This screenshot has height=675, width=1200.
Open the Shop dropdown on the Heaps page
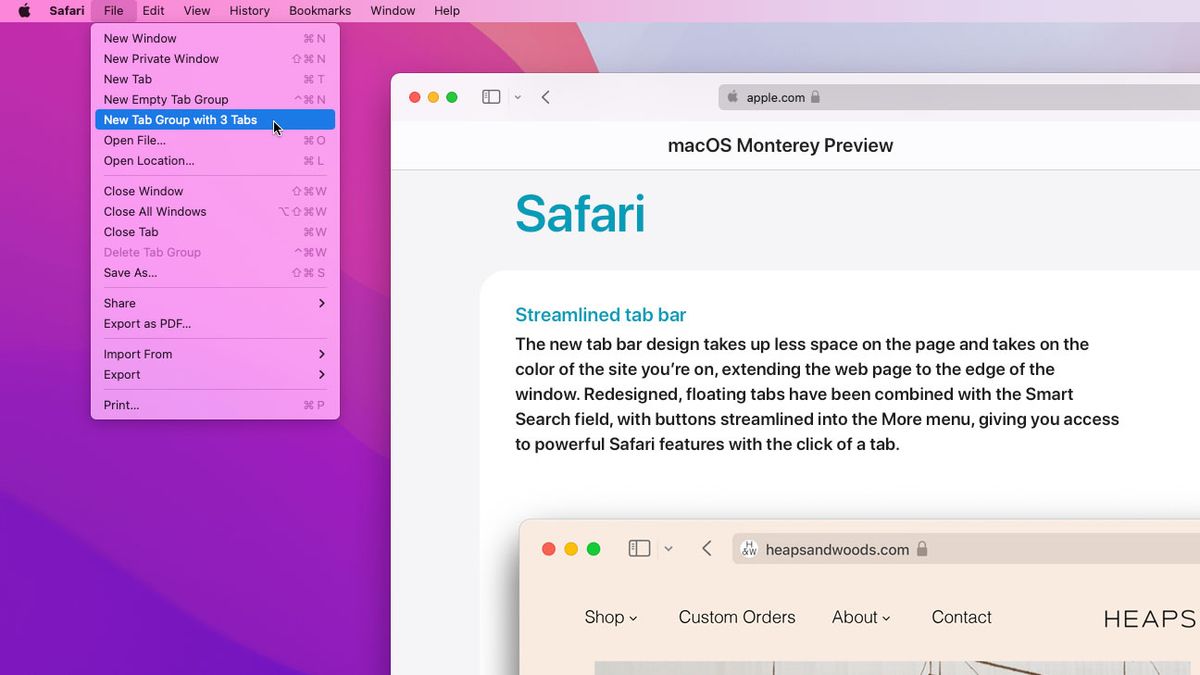[610, 617]
